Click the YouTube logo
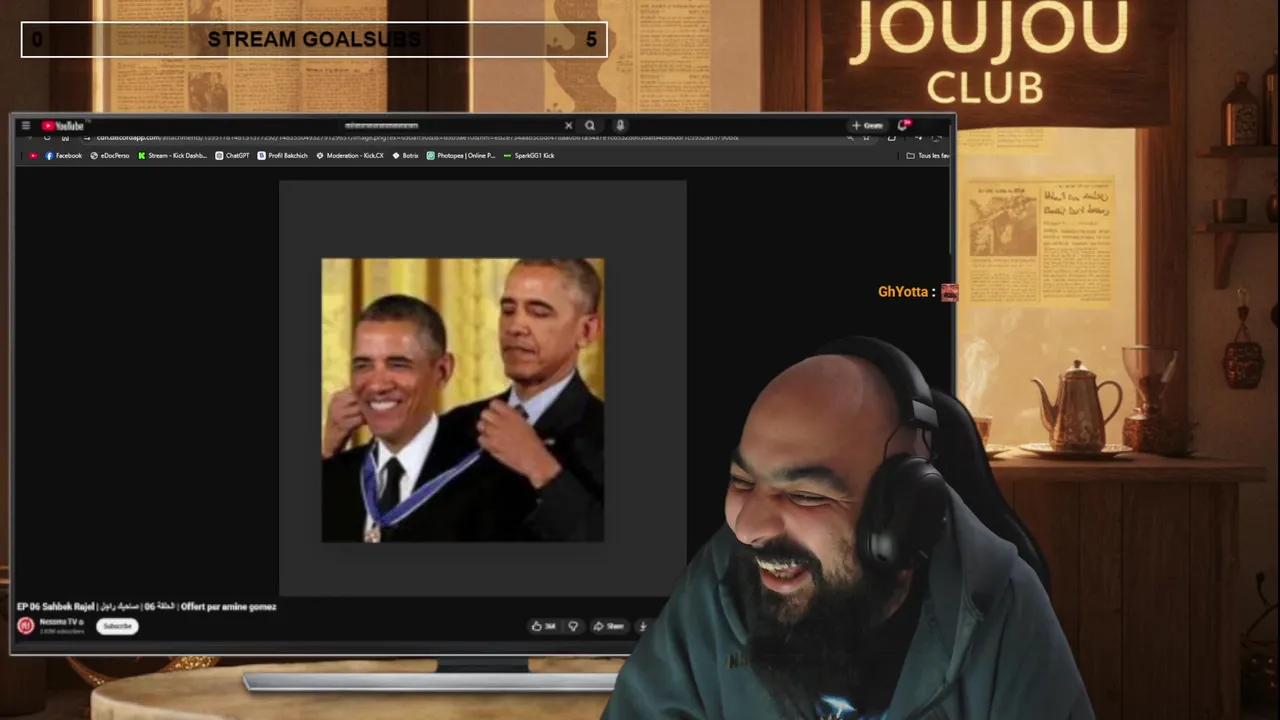This screenshot has width=1280, height=720. (63, 126)
